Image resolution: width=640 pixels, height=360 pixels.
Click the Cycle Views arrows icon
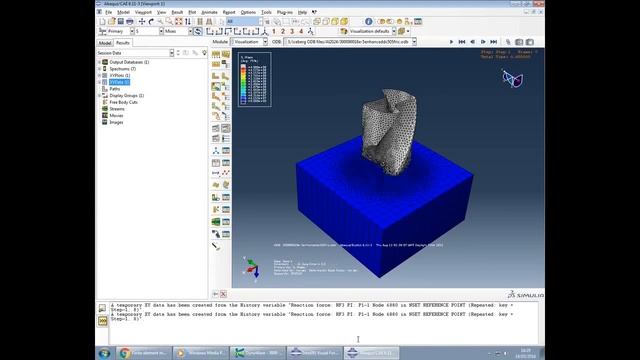point(188,22)
